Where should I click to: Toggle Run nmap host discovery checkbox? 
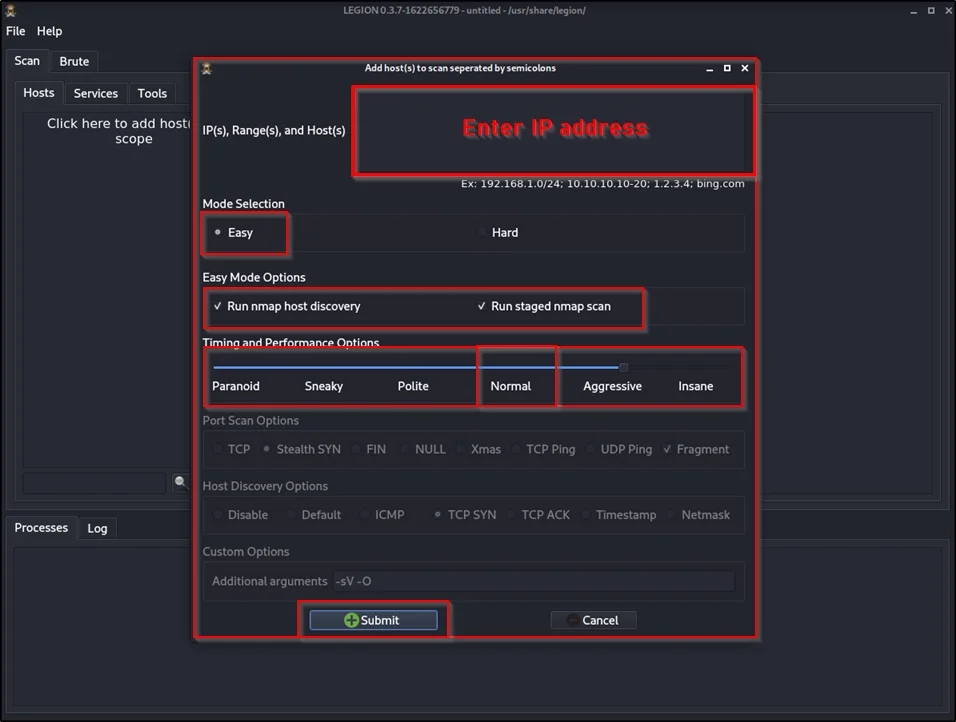point(218,307)
